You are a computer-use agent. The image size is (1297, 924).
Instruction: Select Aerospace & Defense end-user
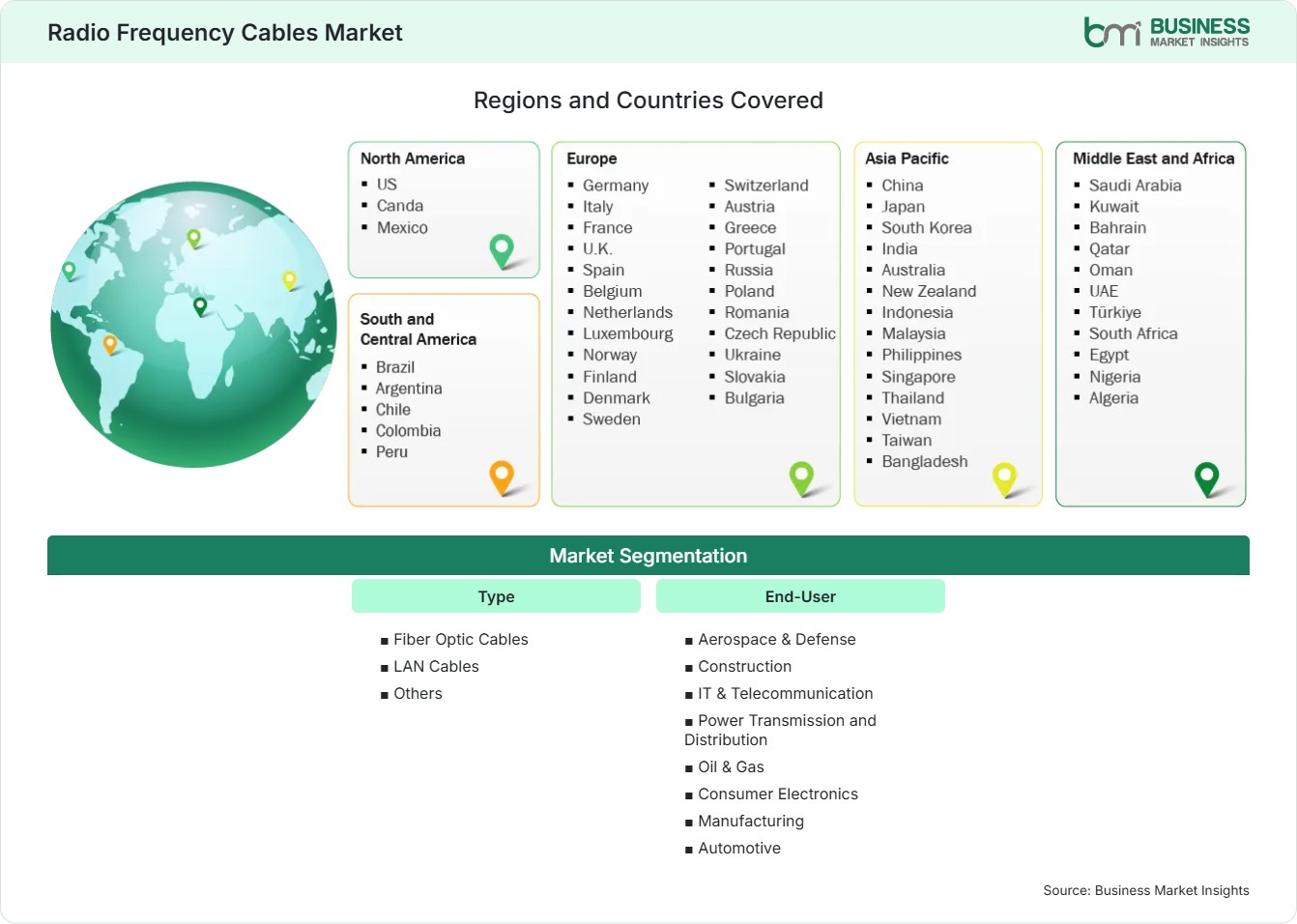[x=777, y=639]
